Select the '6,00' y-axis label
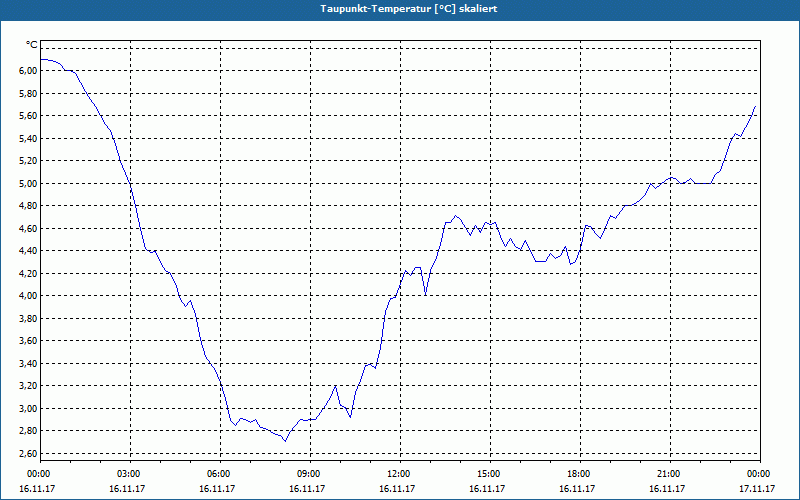Image resolution: width=800 pixels, height=500 pixels. (28, 71)
